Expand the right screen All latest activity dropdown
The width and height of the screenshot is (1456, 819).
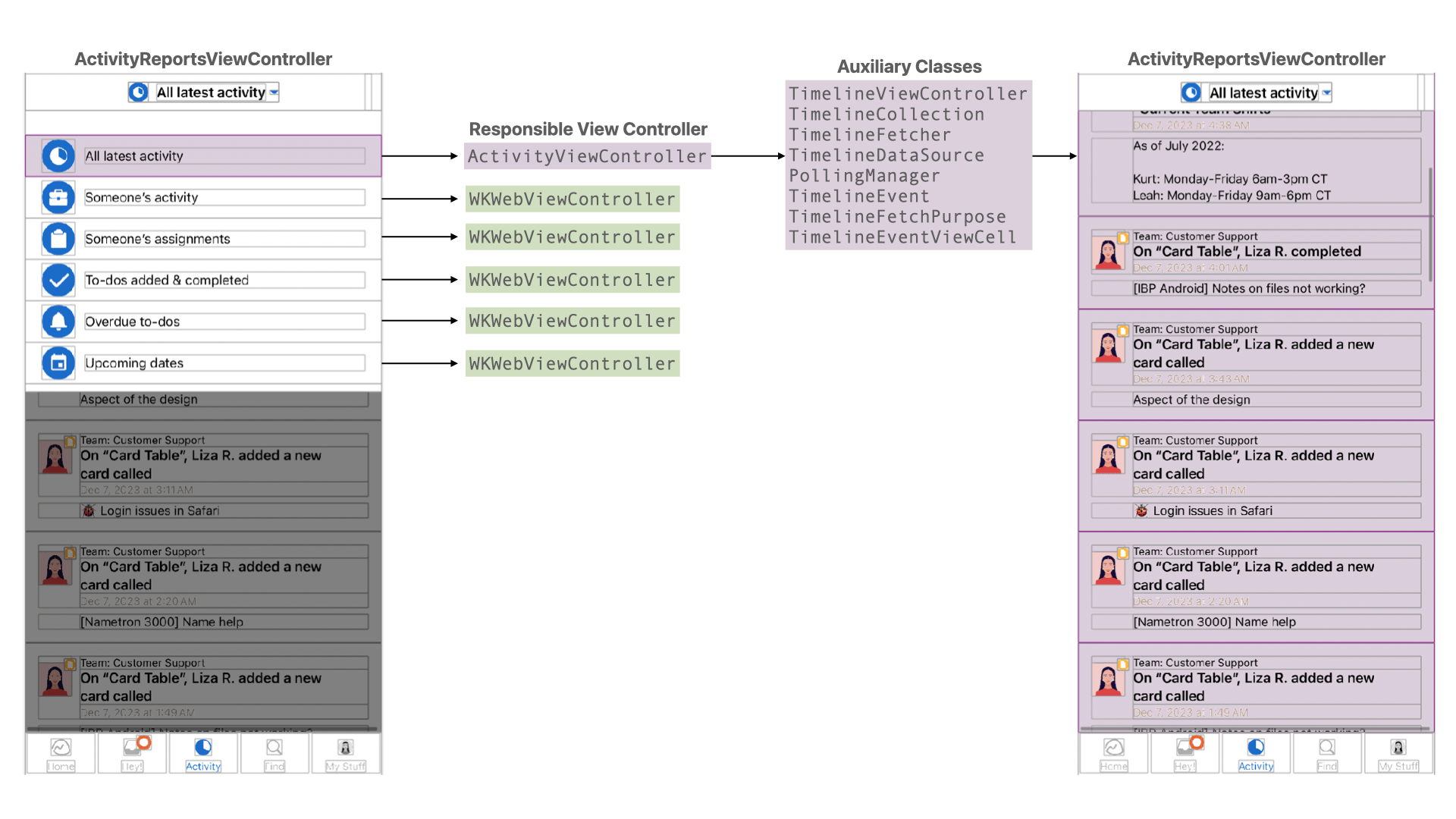tap(1326, 93)
